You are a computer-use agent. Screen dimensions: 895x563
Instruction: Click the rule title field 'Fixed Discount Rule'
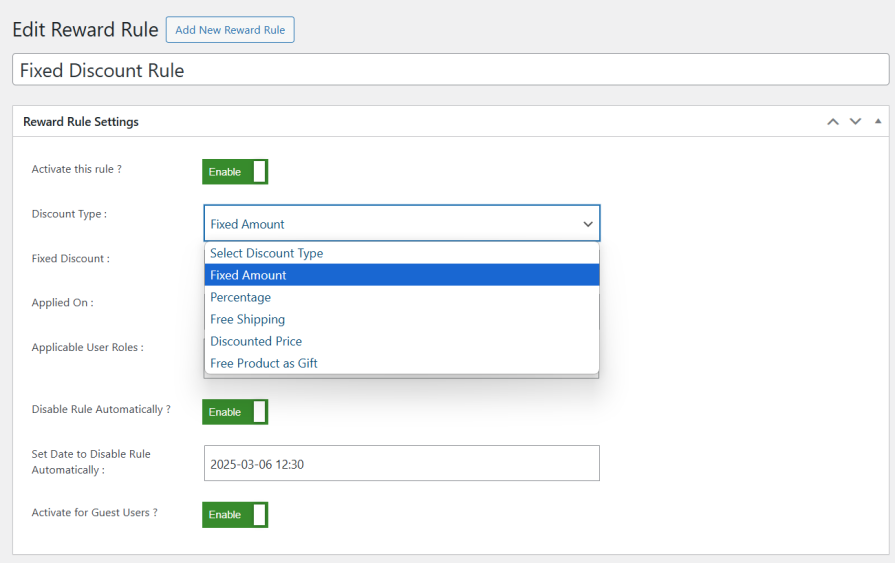coord(450,70)
